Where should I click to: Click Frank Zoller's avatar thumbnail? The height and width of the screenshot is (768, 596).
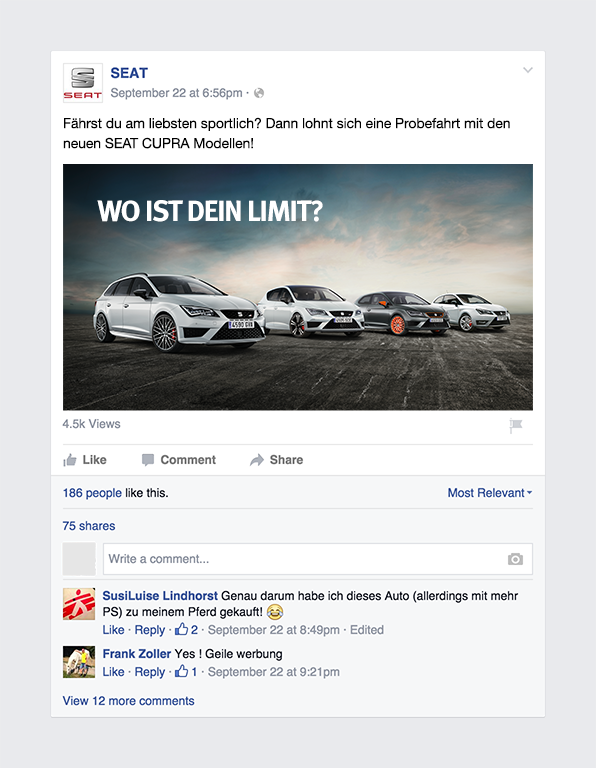[x=79, y=662]
